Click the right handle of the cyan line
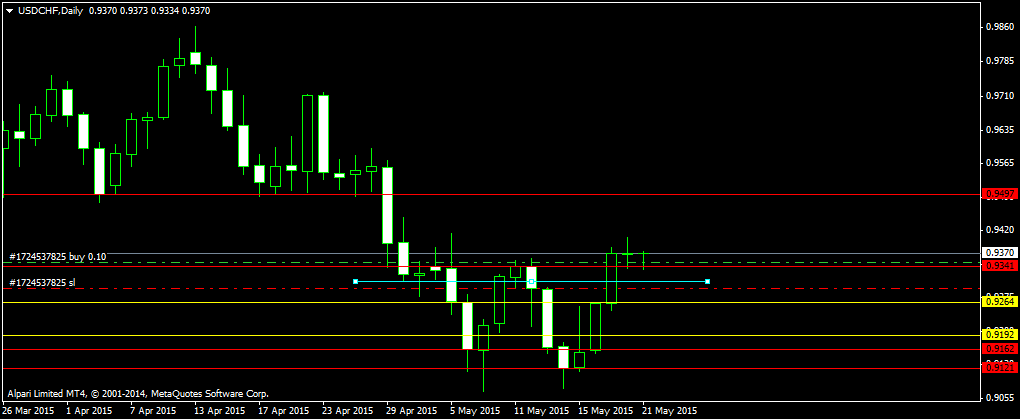This screenshot has height=419, width=1020. click(707, 281)
